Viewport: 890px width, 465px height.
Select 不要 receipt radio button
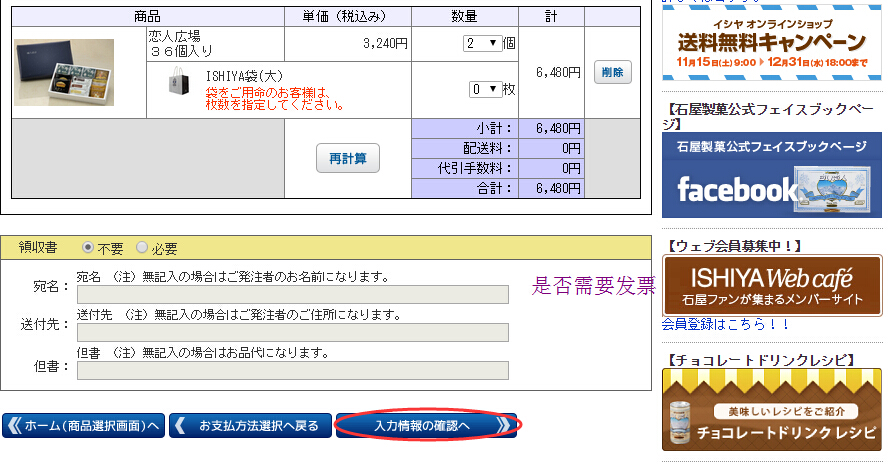[88, 248]
